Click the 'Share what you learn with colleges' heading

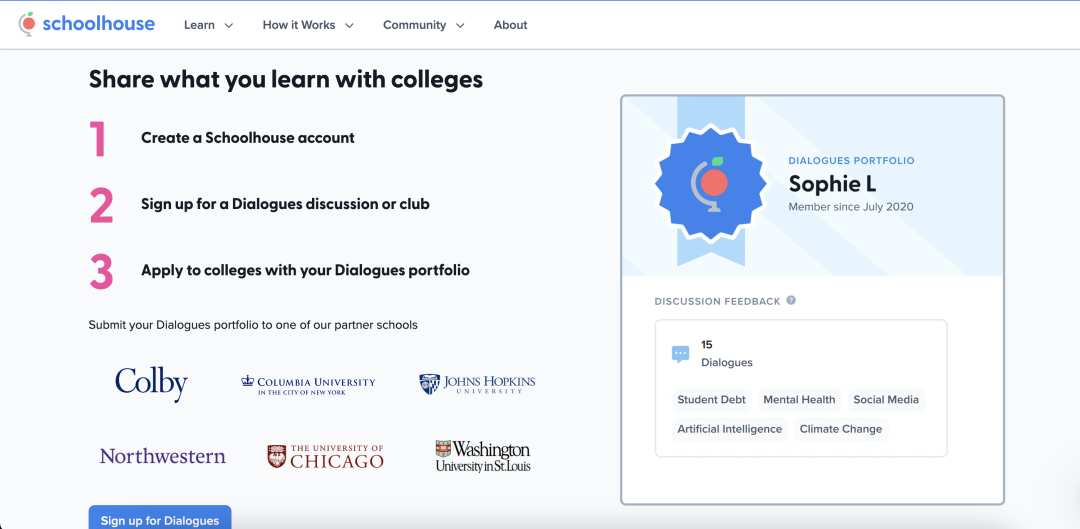coord(286,80)
